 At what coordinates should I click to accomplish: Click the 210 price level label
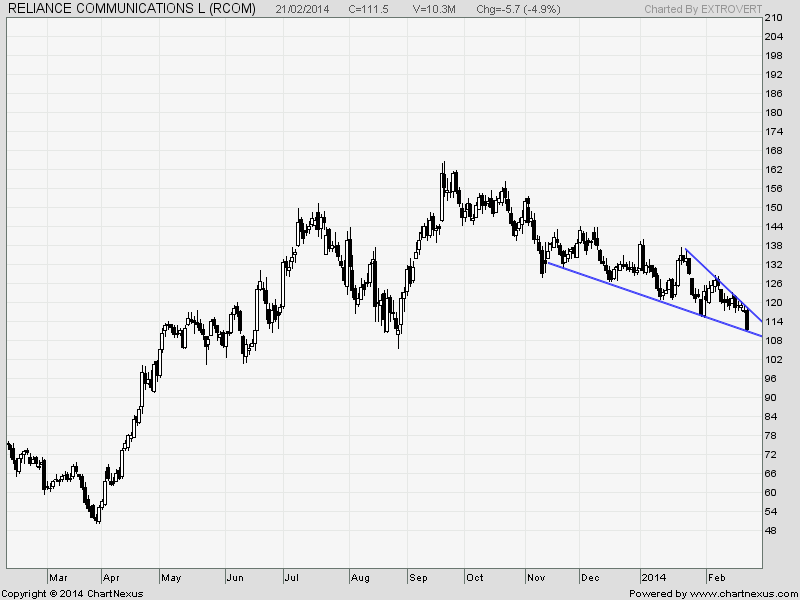[x=774, y=18]
